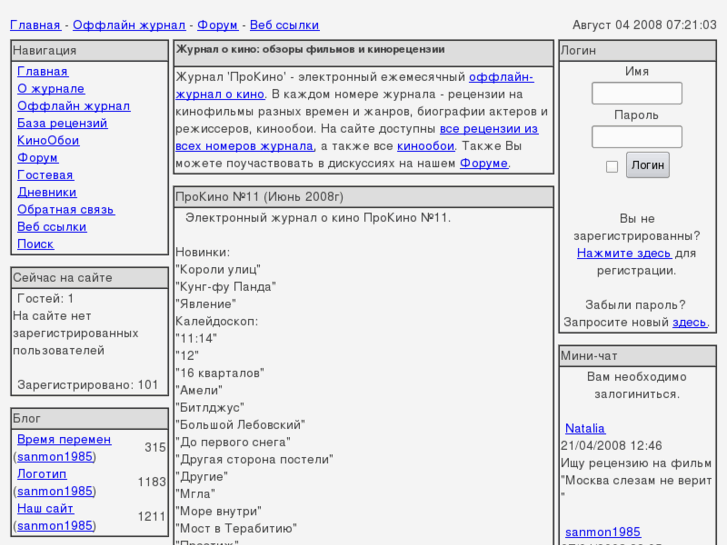The width and height of the screenshot is (727, 545).
Task: Click the "Короли улиц" list entry
Action: pyautogui.click(x=218, y=270)
